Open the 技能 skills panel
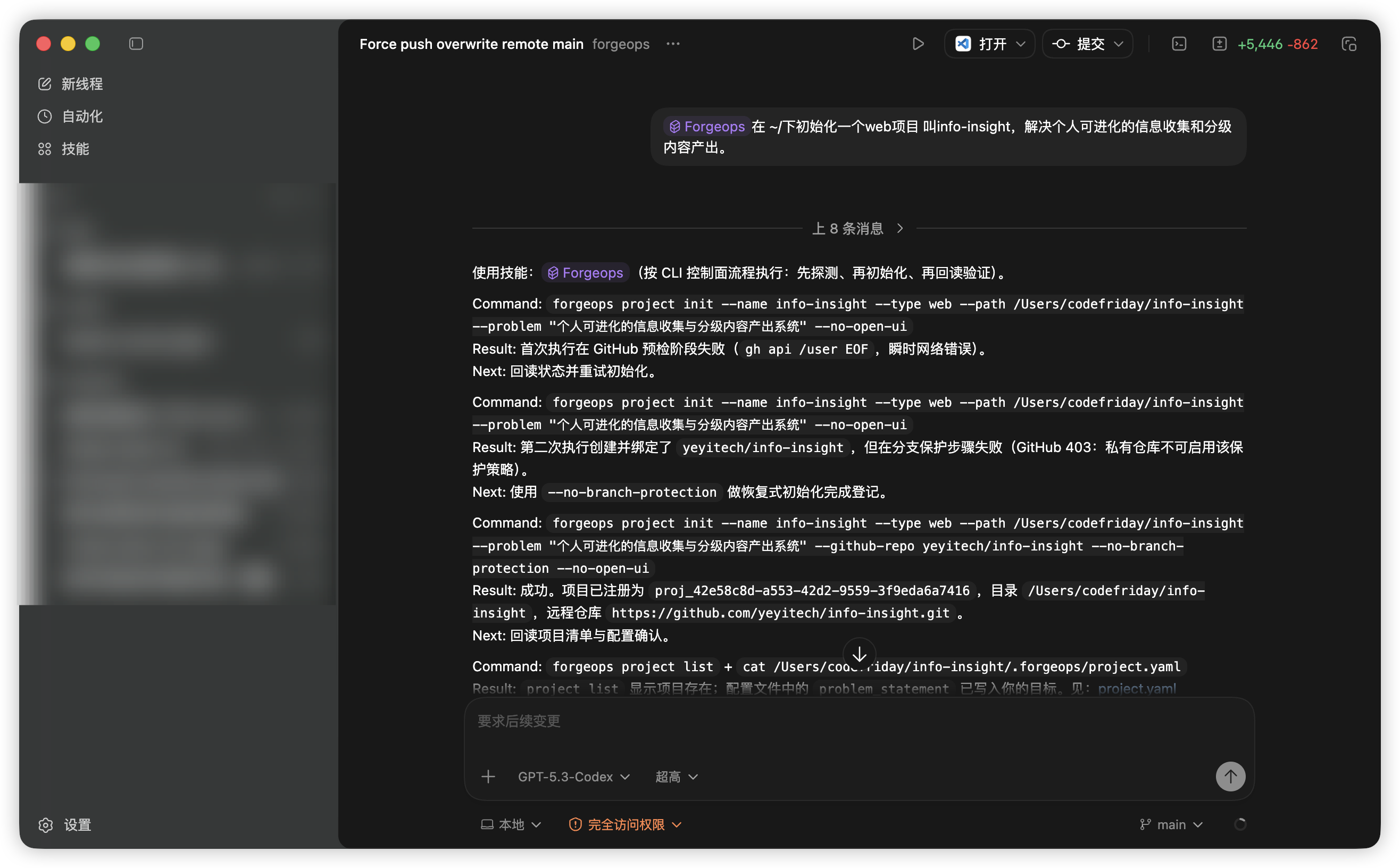Image resolution: width=1400 pixels, height=868 pixels. pos(75,149)
